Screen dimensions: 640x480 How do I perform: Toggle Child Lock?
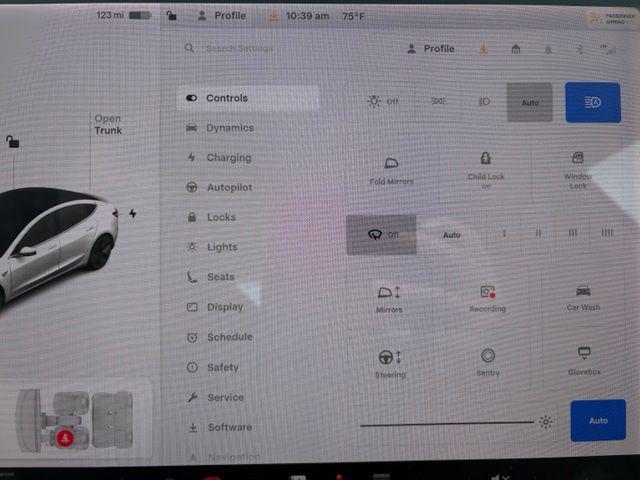(x=485, y=170)
